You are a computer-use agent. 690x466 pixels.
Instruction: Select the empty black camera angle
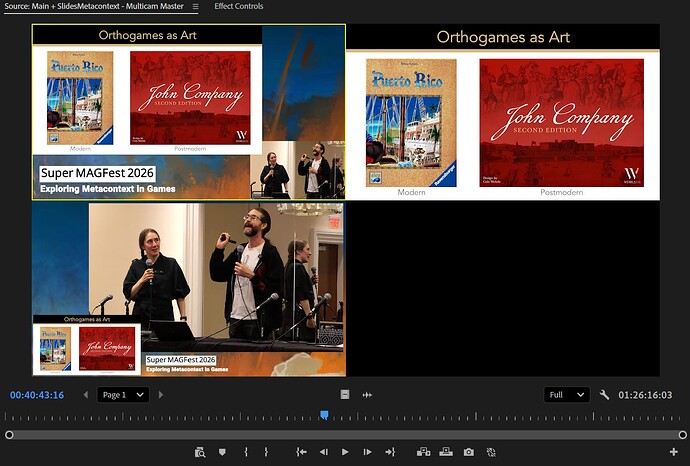[x=503, y=289]
